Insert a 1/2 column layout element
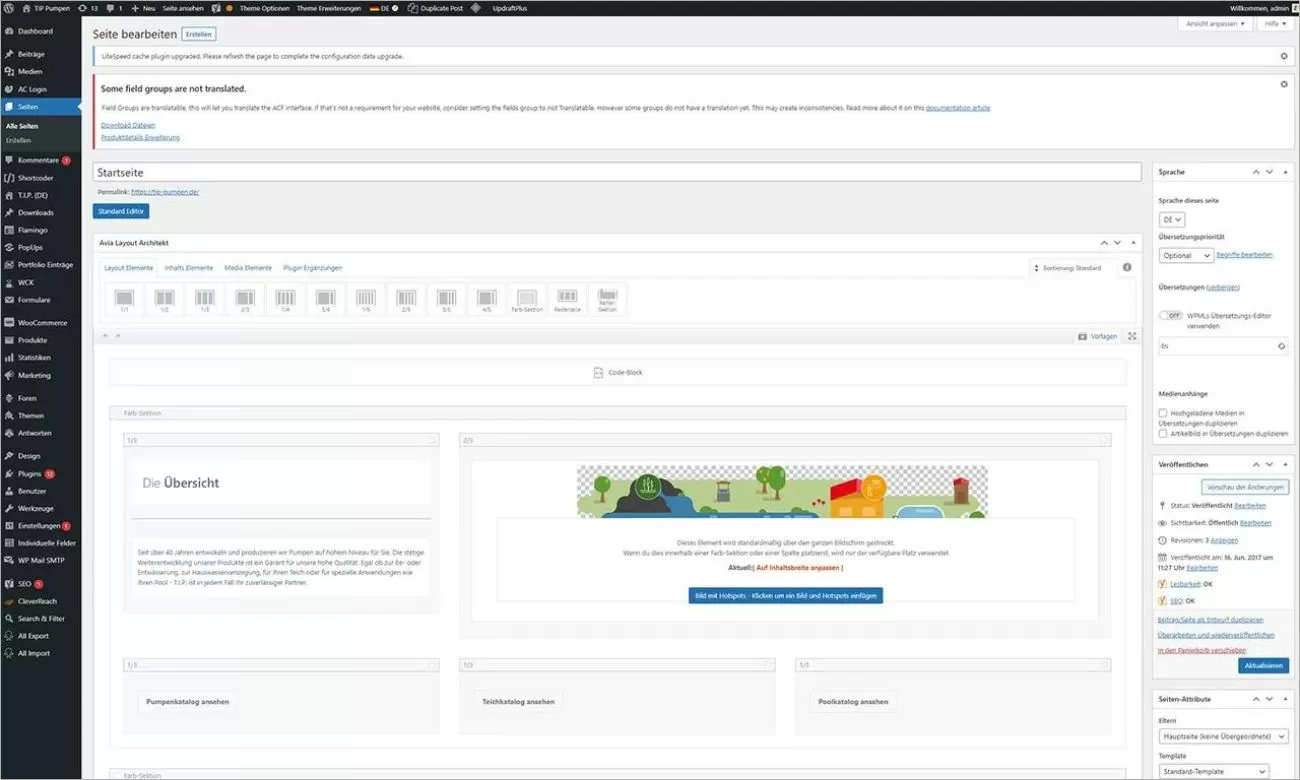 (164, 298)
